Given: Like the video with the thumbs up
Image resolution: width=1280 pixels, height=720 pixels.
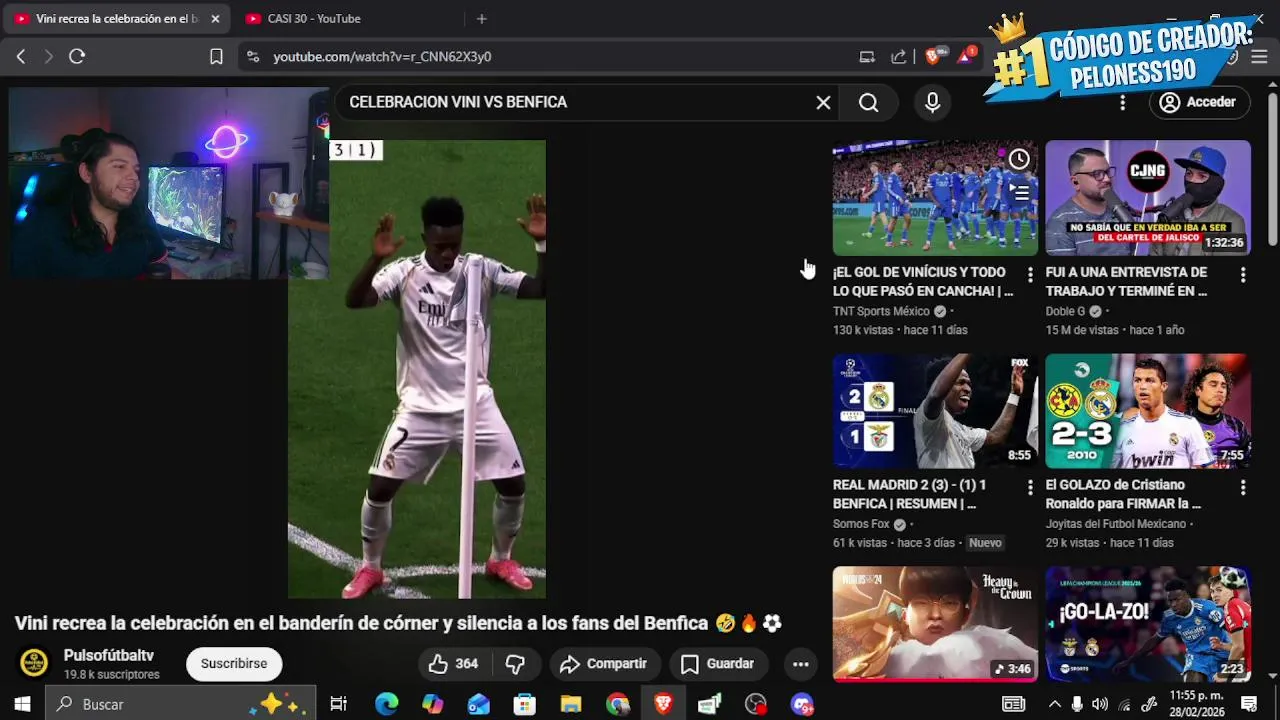Looking at the screenshot, I should [453, 664].
